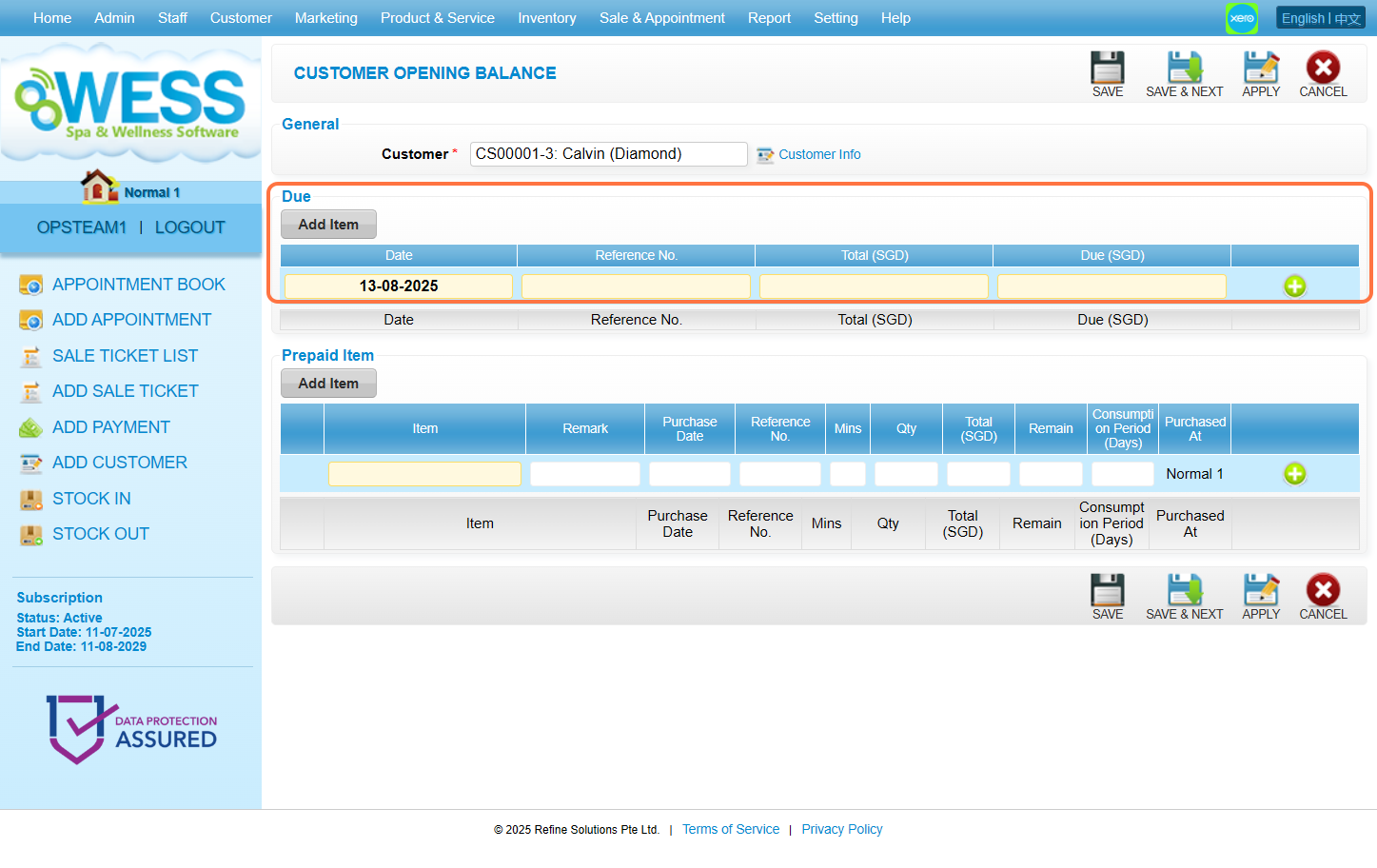Click the Customer field with Calvin (Diamond)
Image resolution: width=1377 pixels, height=868 pixels.
pyautogui.click(x=608, y=154)
